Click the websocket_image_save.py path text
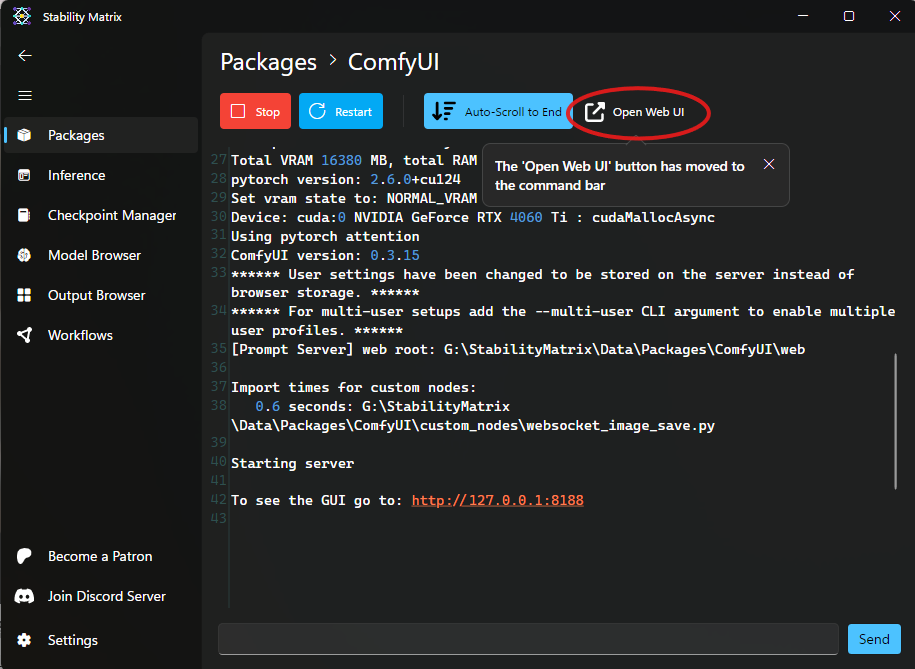Image resolution: width=915 pixels, height=669 pixels. point(473,425)
